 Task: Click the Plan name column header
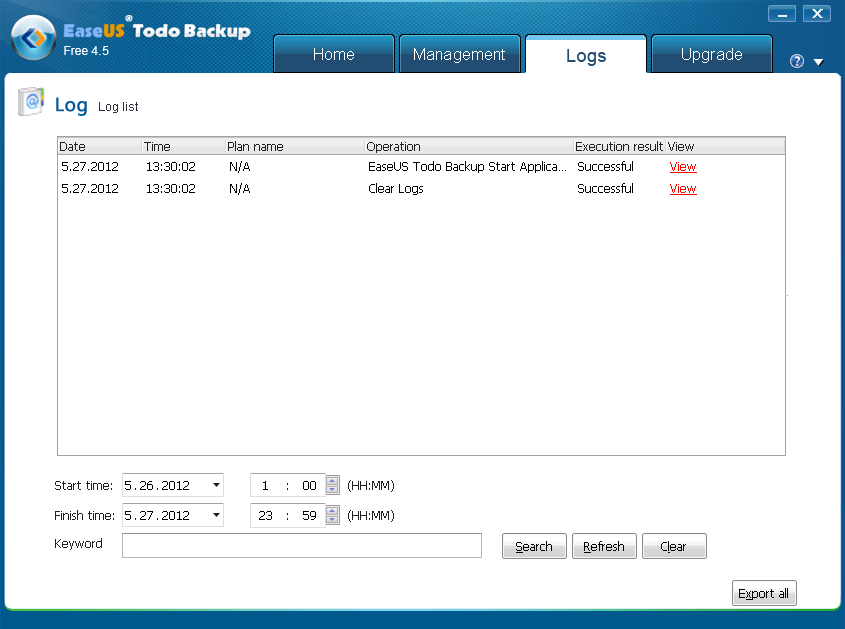(295, 147)
